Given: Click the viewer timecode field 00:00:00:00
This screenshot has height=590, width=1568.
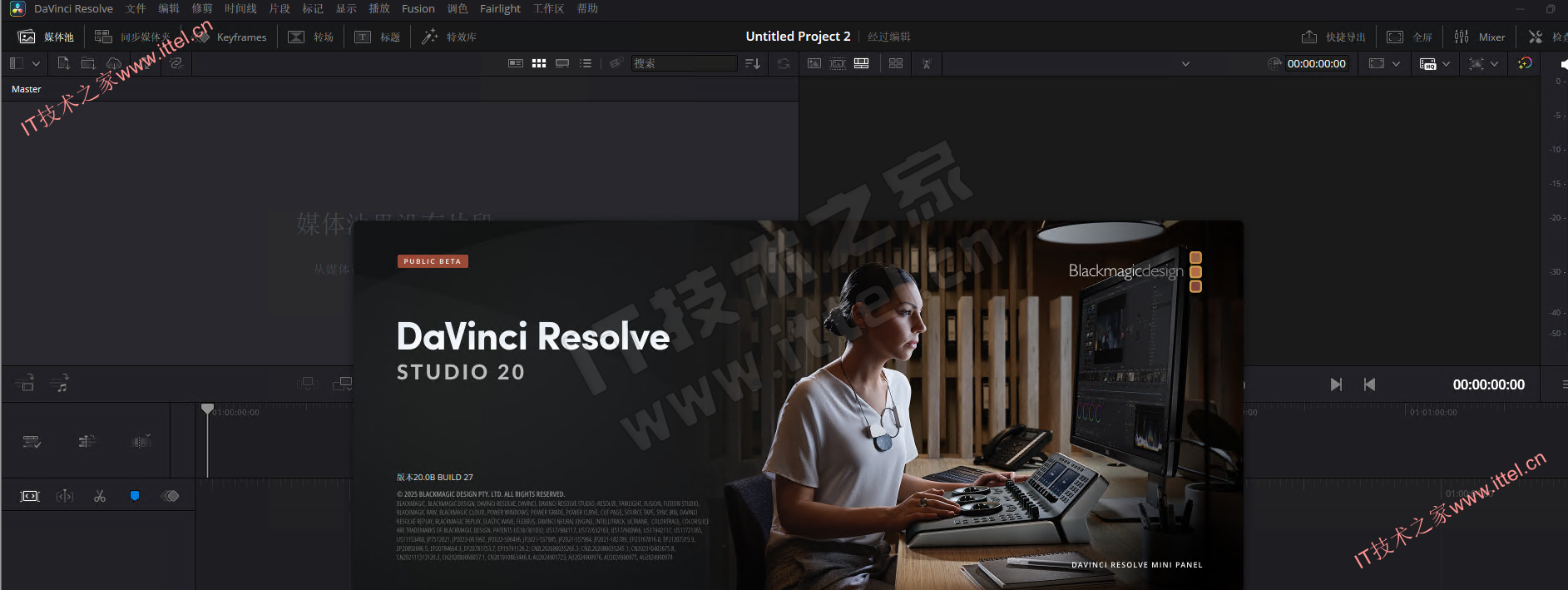Looking at the screenshot, I should coord(1316,63).
